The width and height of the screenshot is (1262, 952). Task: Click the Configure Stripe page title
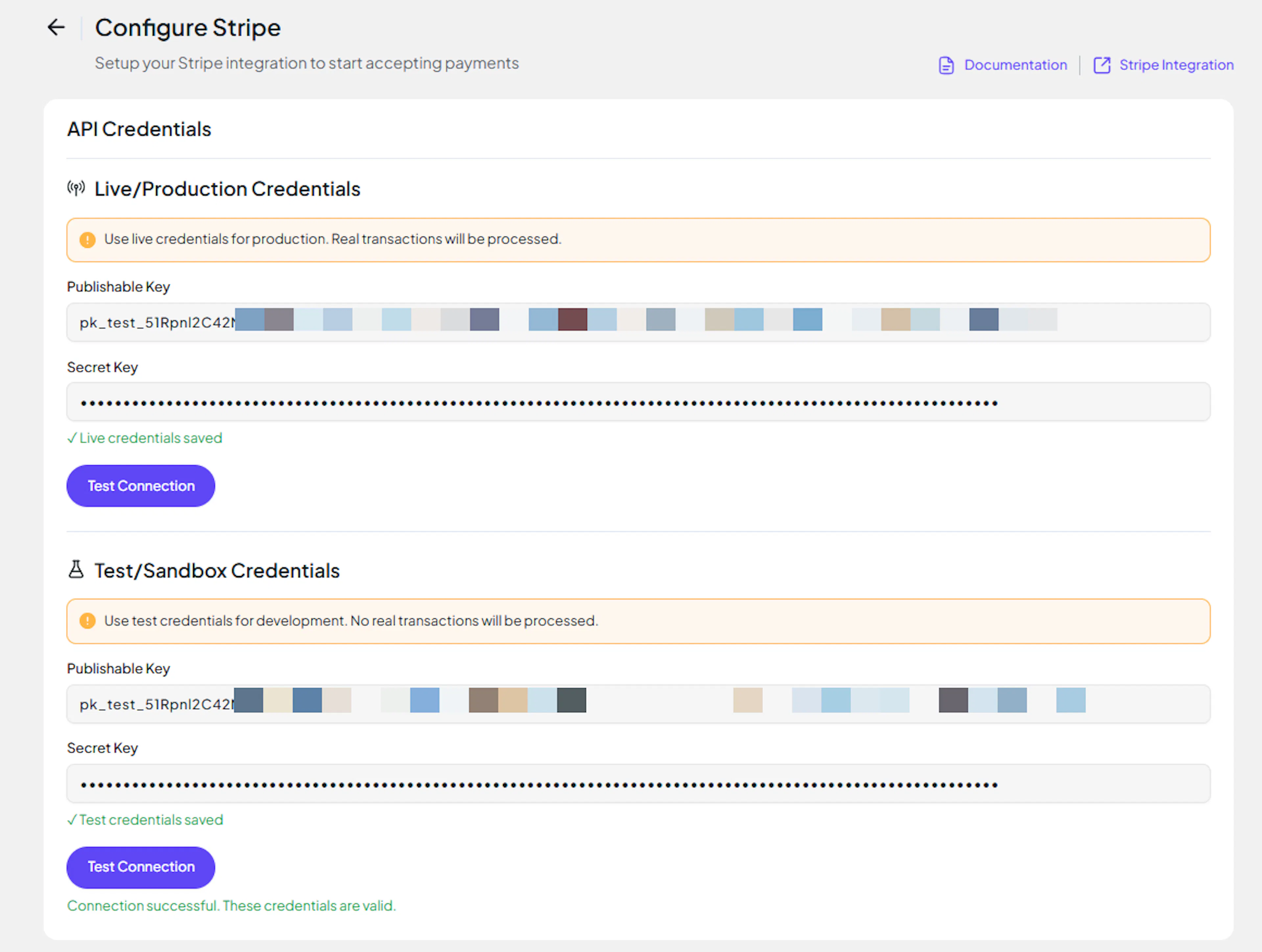[188, 27]
